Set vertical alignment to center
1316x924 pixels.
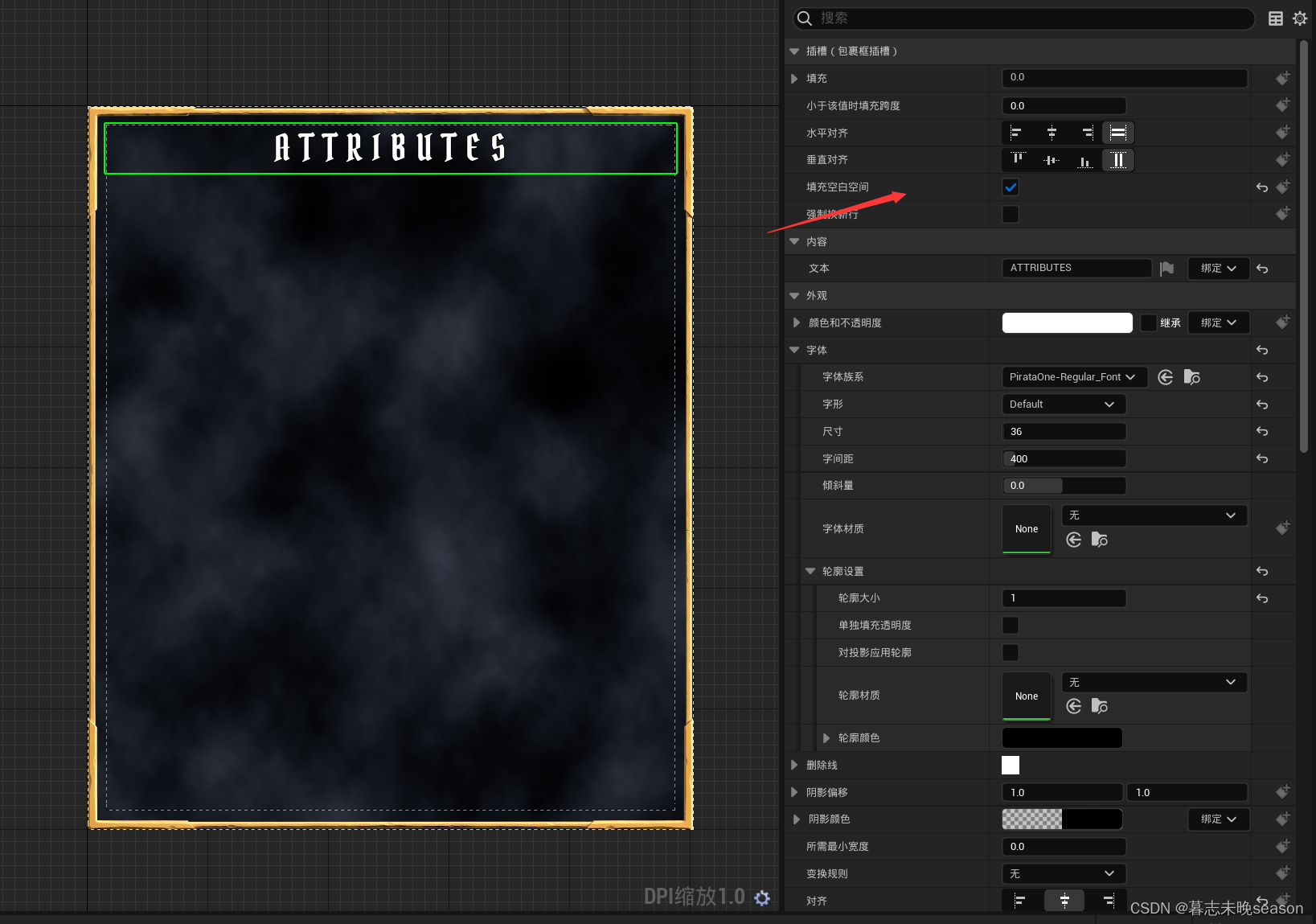tap(1052, 160)
